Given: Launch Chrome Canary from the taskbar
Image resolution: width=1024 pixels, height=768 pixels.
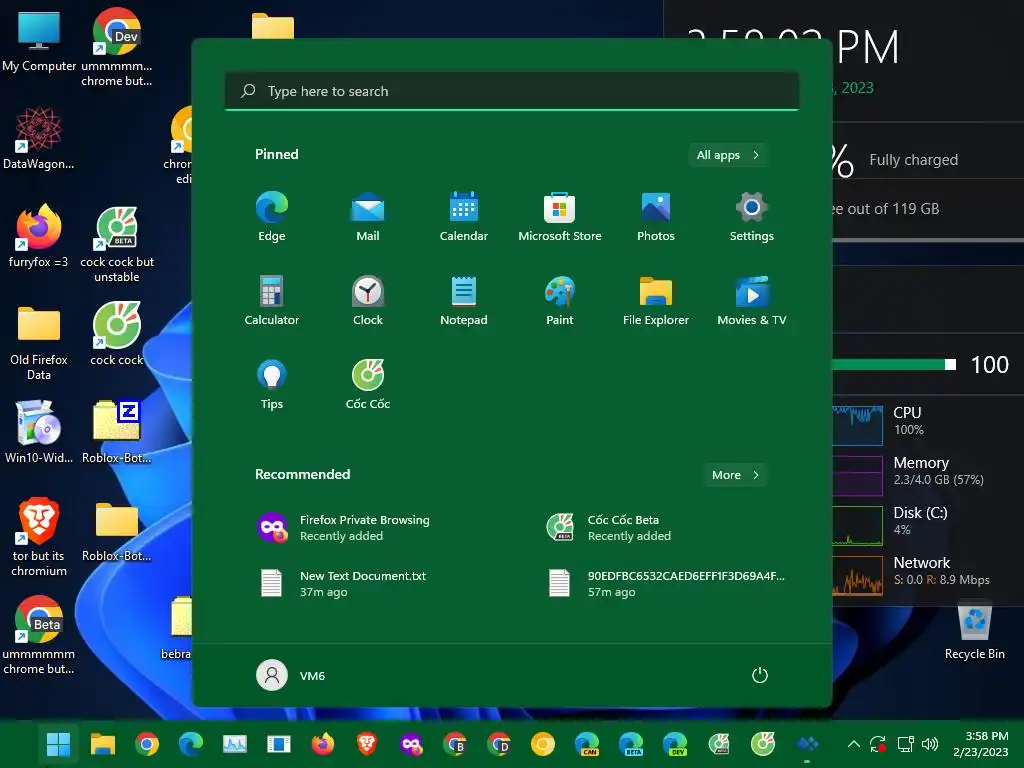Looking at the screenshot, I should click(543, 744).
